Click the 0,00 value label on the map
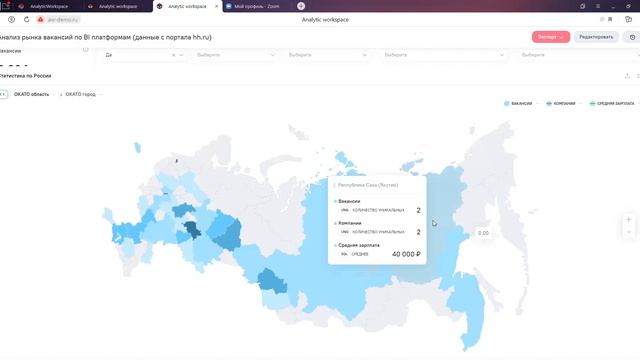The height and width of the screenshot is (360, 640). coord(483,233)
